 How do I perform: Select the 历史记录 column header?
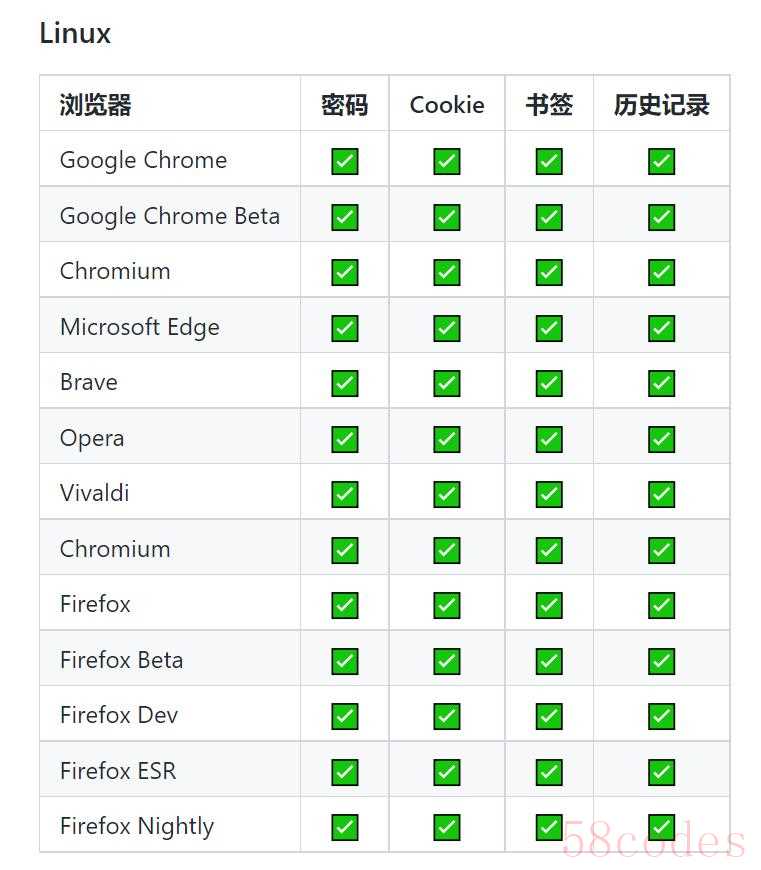(x=661, y=105)
